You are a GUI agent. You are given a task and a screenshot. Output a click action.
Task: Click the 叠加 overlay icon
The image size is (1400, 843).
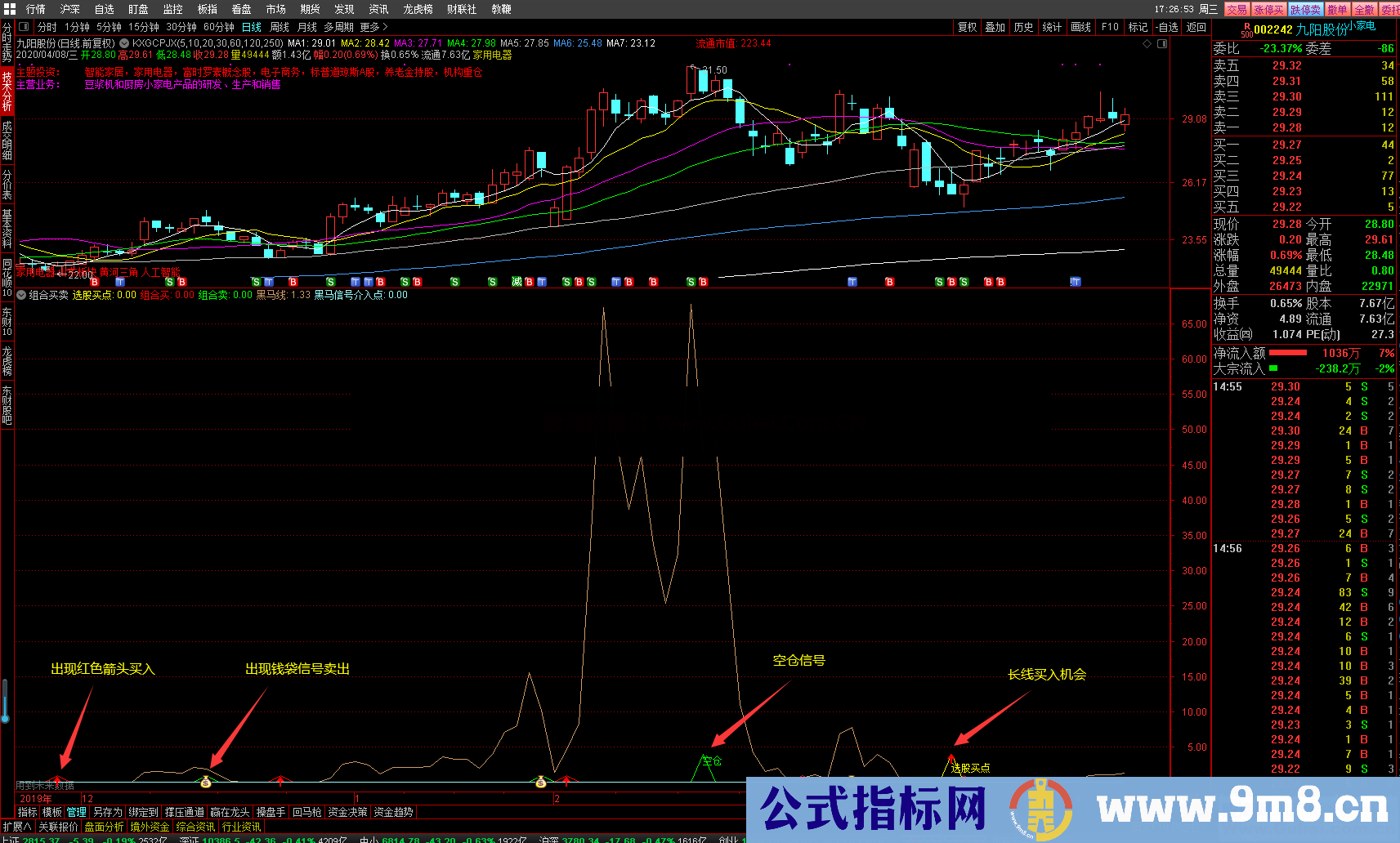(995, 26)
